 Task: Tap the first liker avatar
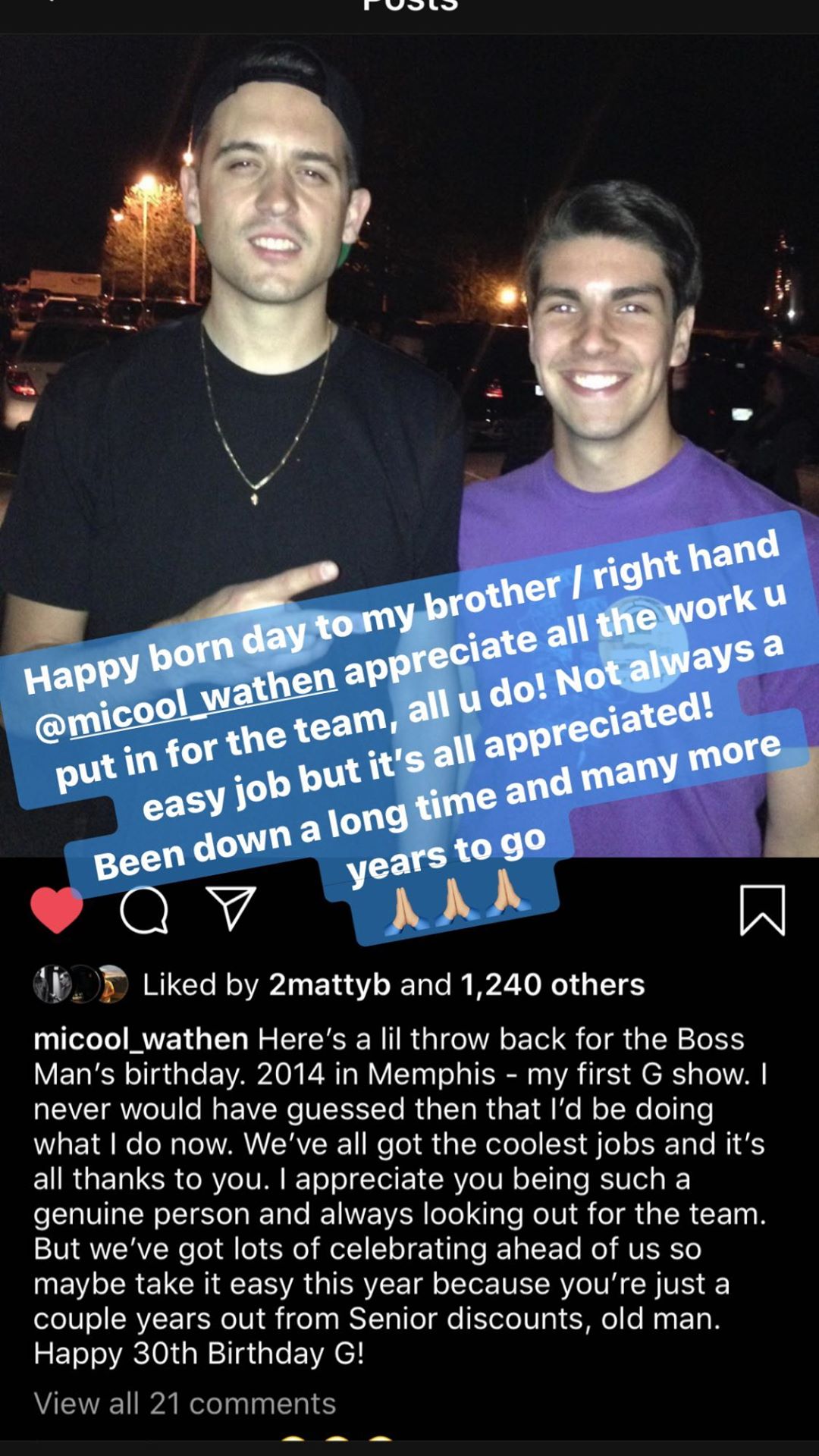[52, 984]
